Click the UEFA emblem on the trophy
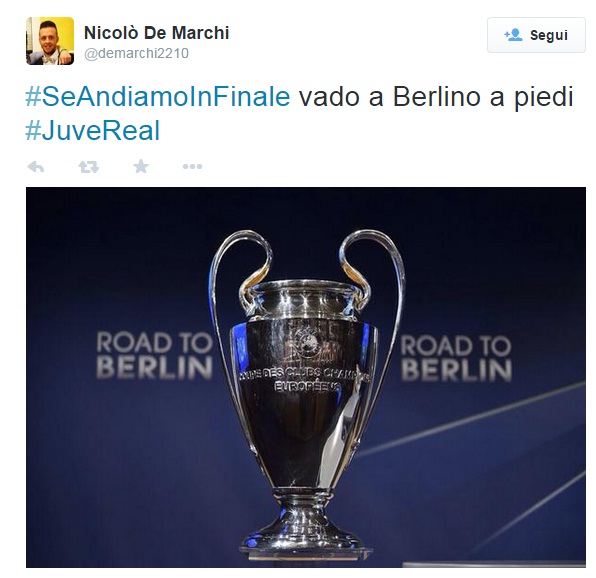This screenshot has width=596, height=578. pyautogui.click(x=307, y=340)
